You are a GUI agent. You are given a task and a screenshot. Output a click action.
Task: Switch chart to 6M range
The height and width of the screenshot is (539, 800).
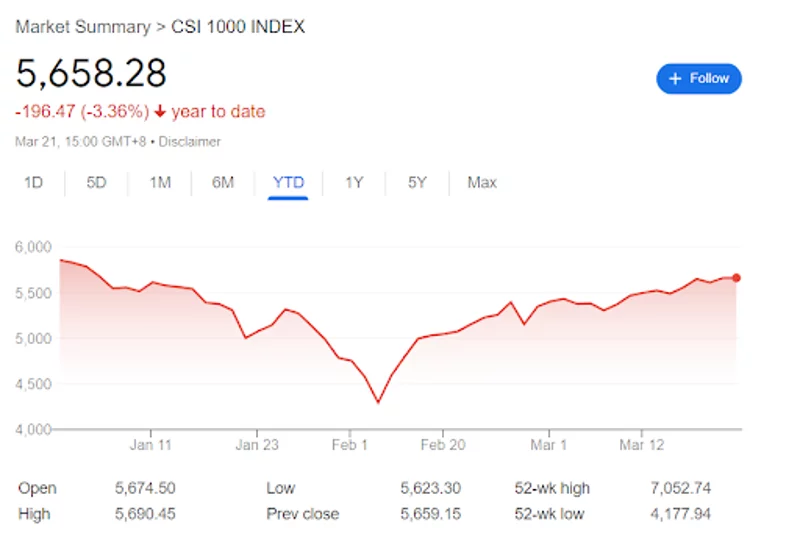[223, 182]
